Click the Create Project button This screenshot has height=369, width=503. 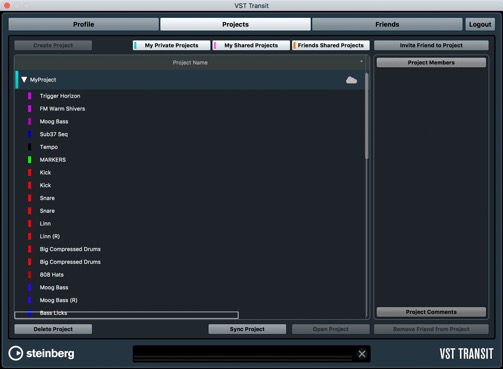(53, 45)
